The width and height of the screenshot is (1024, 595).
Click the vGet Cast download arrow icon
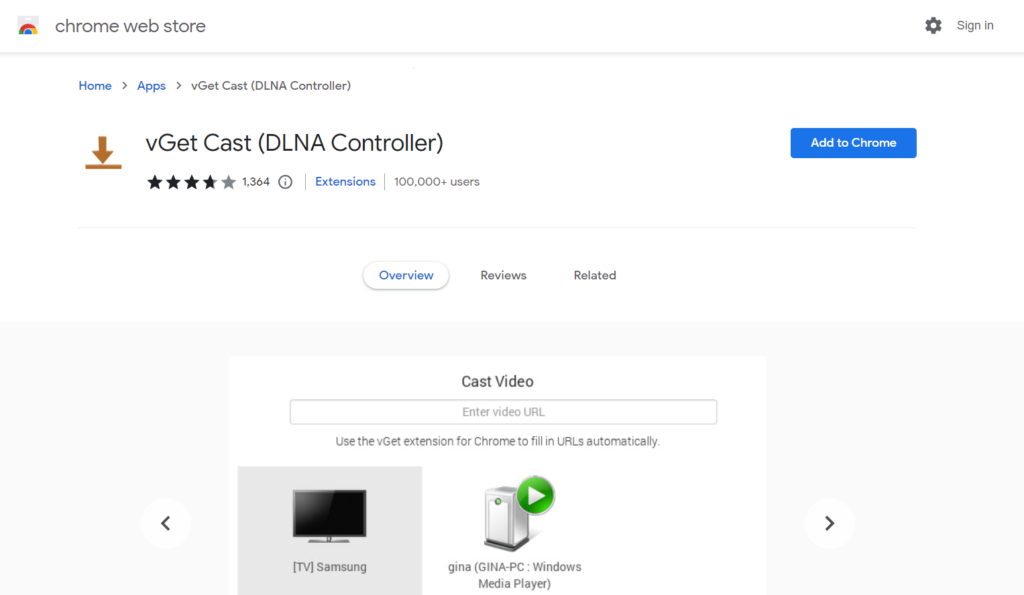(103, 153)
